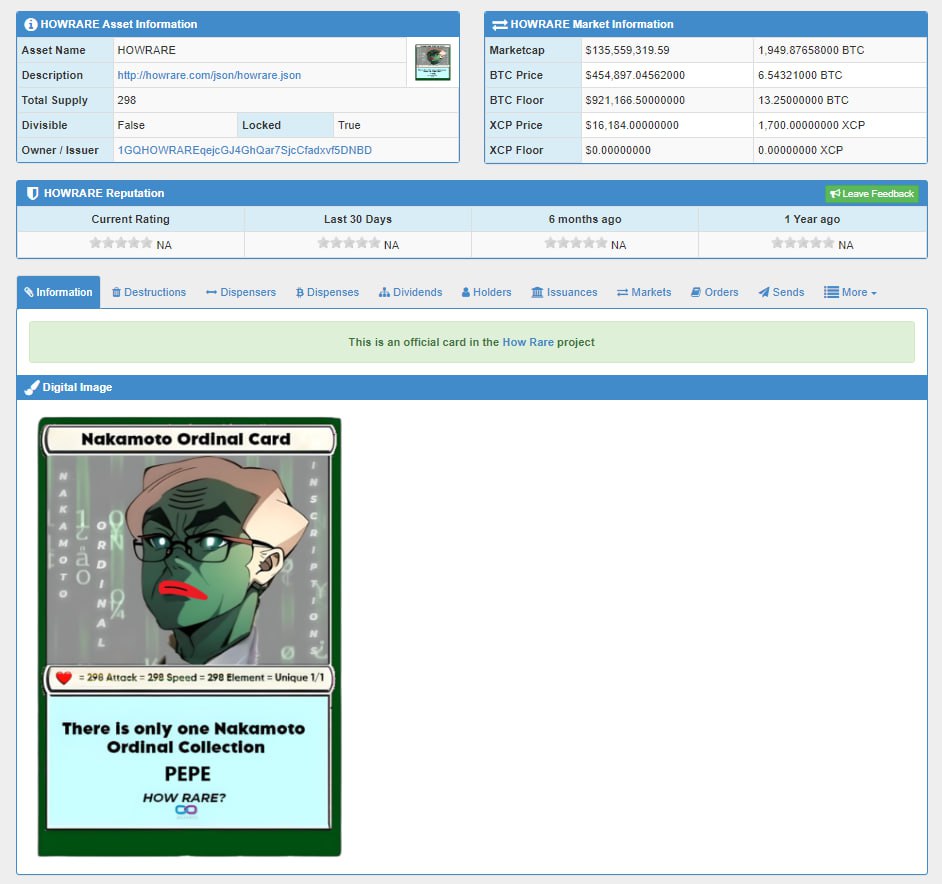Click the exchange arrows icon in Market Information header
Screen dimensions: 942x884
499,25
